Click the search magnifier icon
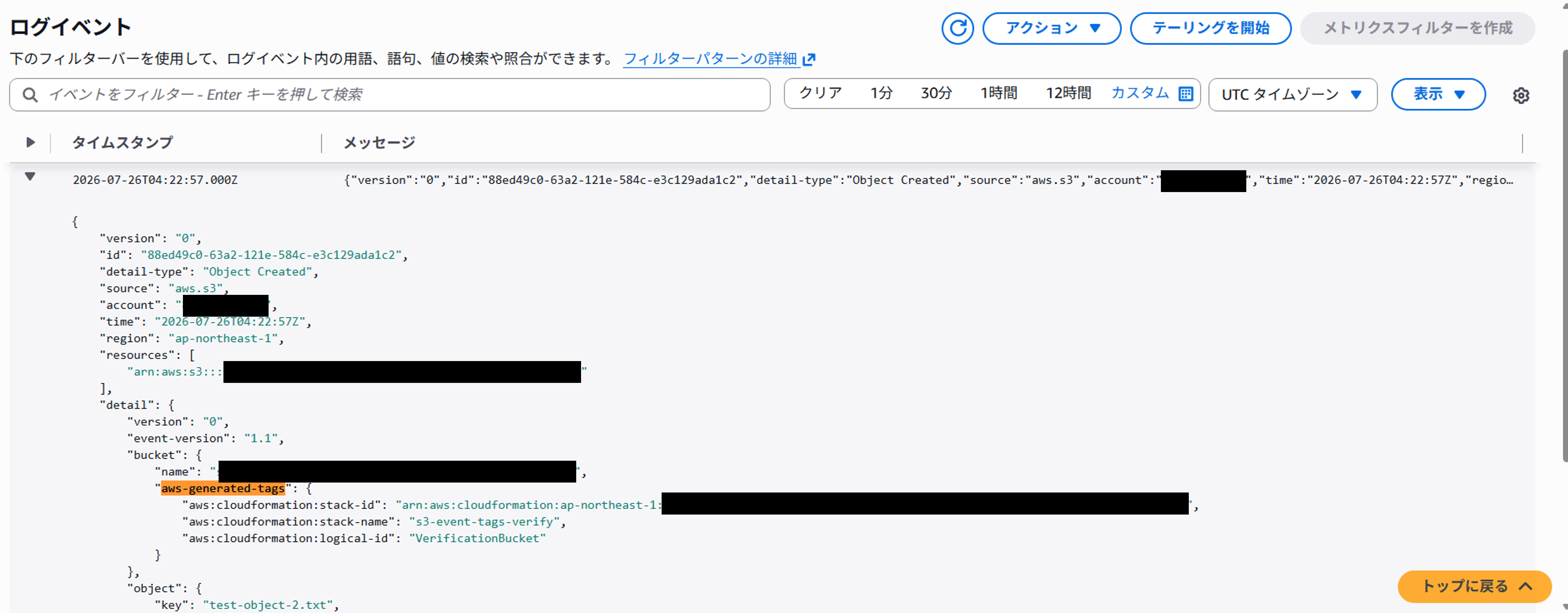Image resolution: width=1568 pixels, height=613 pixels. point(30,95)
